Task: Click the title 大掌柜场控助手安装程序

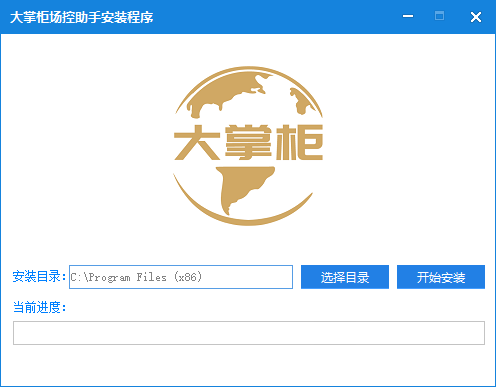Action: [x=82, y=17]
